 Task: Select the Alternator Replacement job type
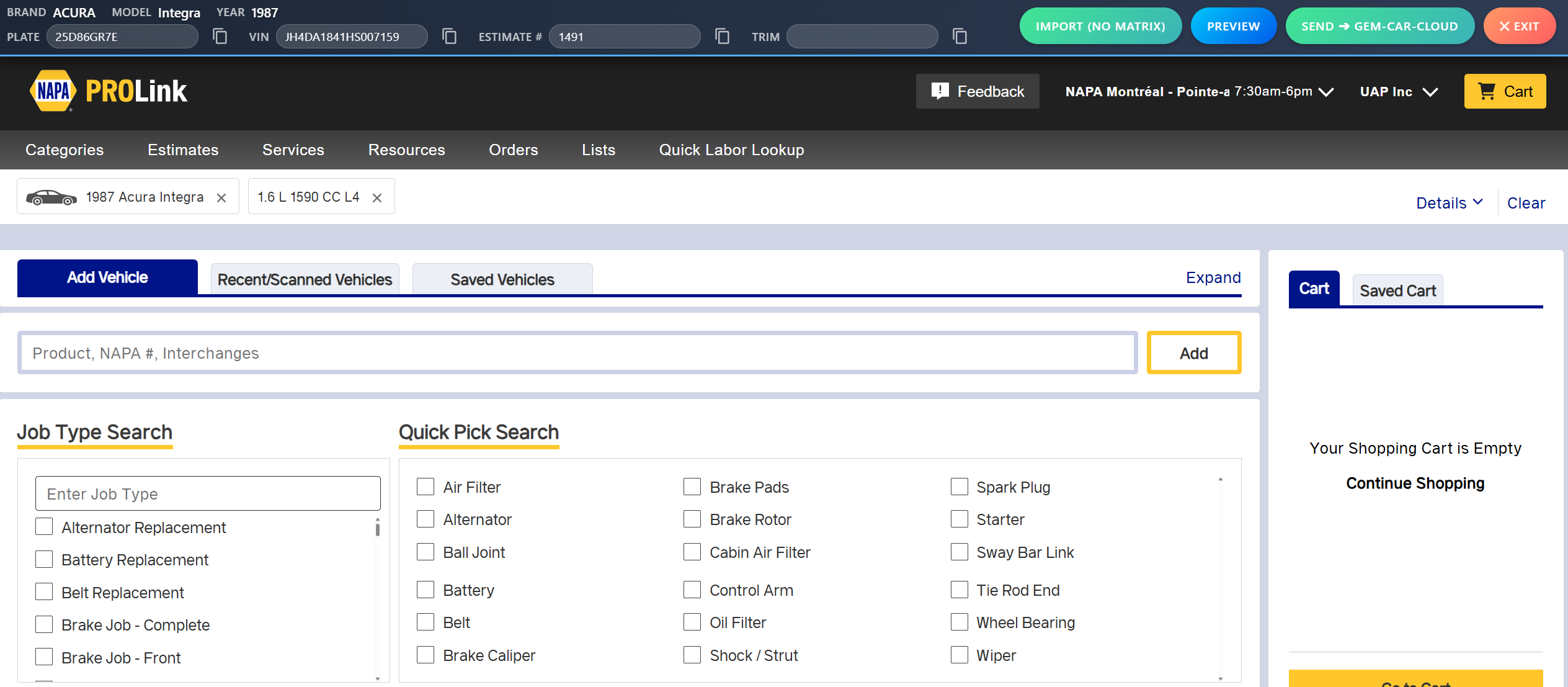44,527
